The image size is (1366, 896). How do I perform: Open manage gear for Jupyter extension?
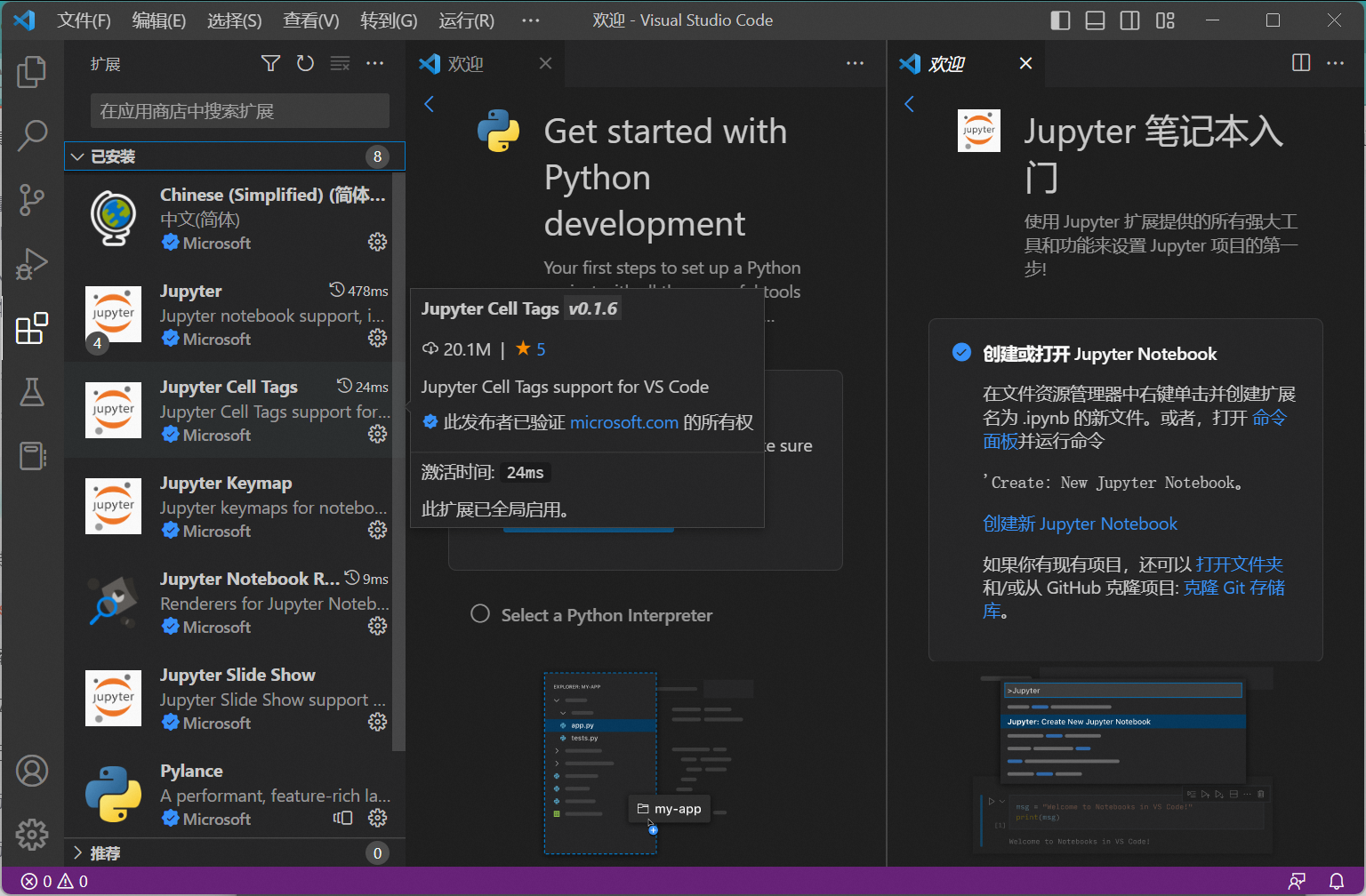[x=378, y=338]
